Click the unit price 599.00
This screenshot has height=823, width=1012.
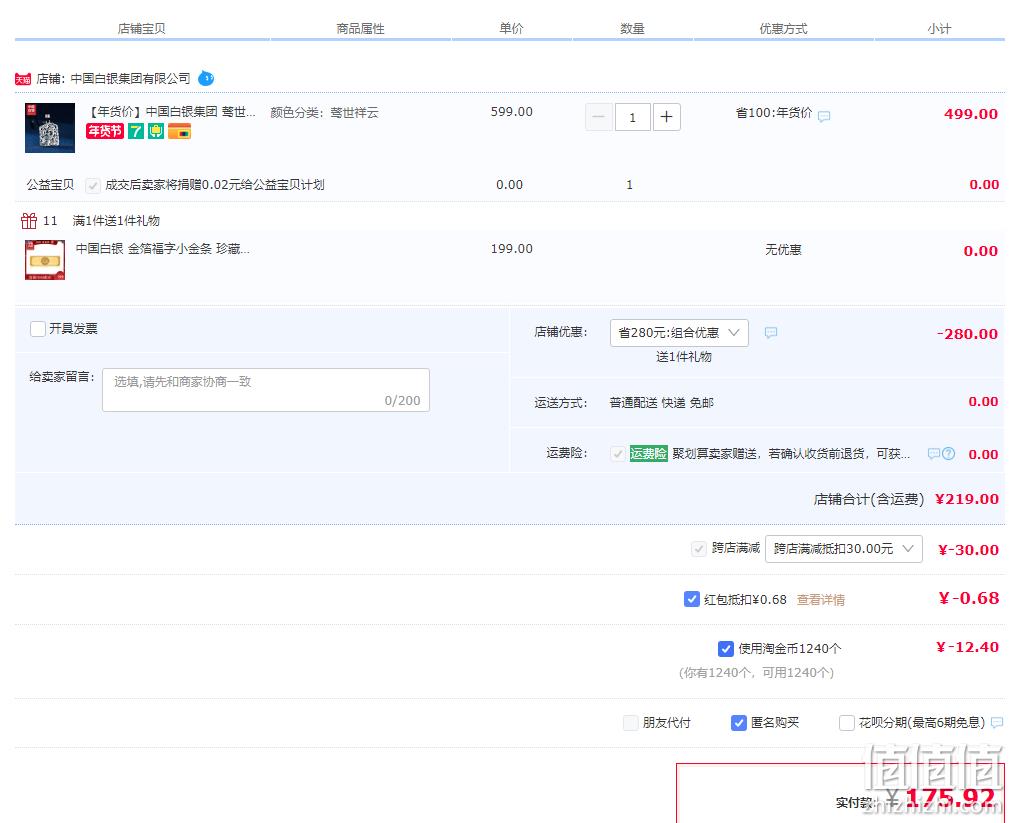512,112
